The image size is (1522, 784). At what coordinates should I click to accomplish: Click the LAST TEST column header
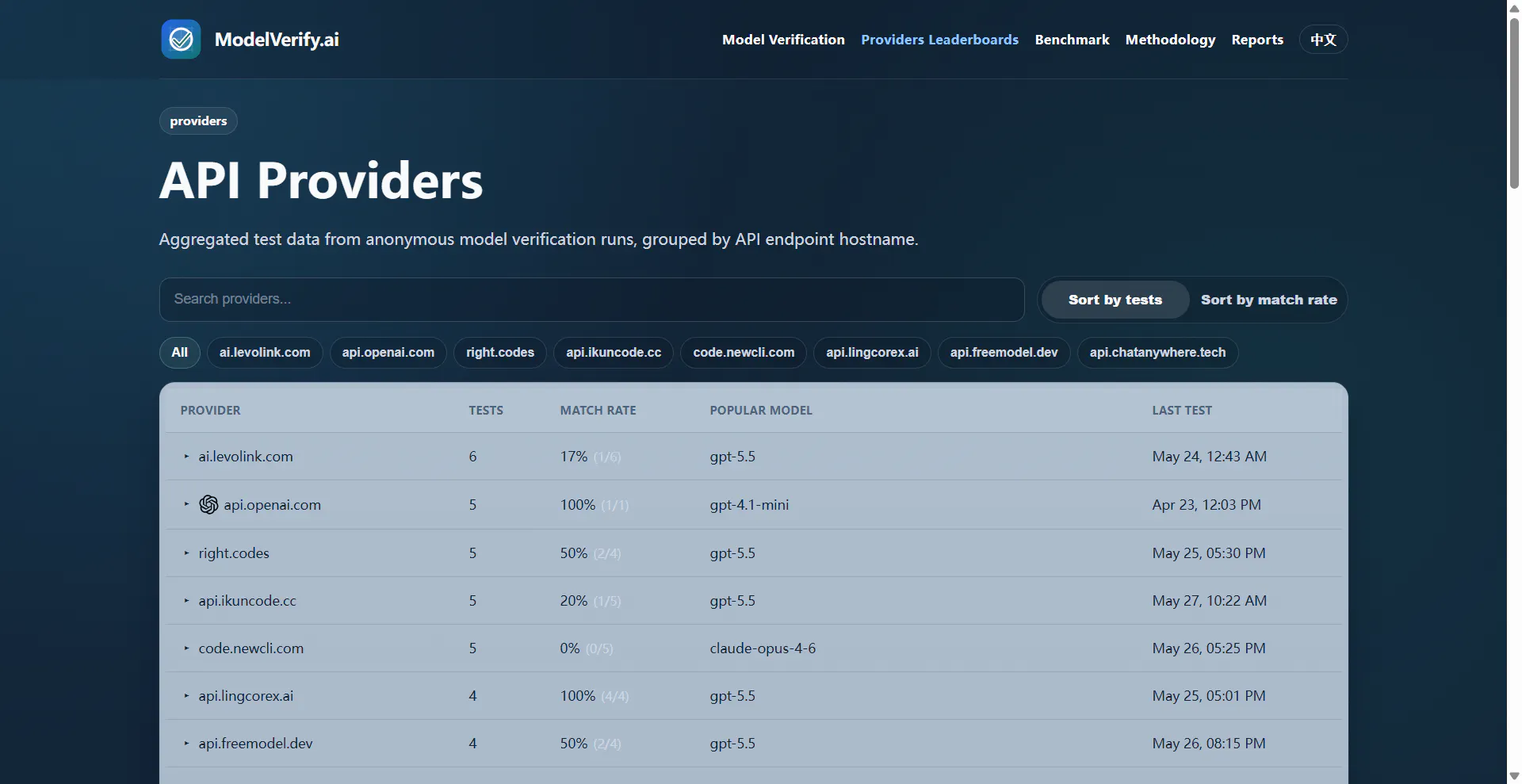1182,411
